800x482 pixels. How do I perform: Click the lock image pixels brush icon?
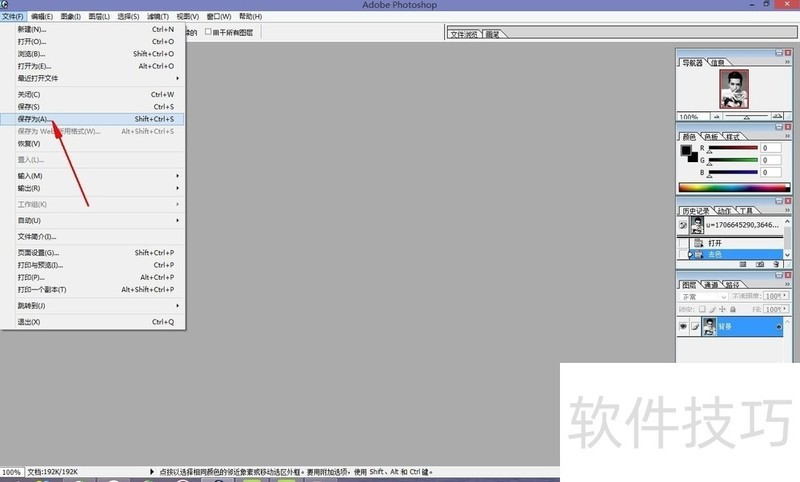[x=713, y=309]
